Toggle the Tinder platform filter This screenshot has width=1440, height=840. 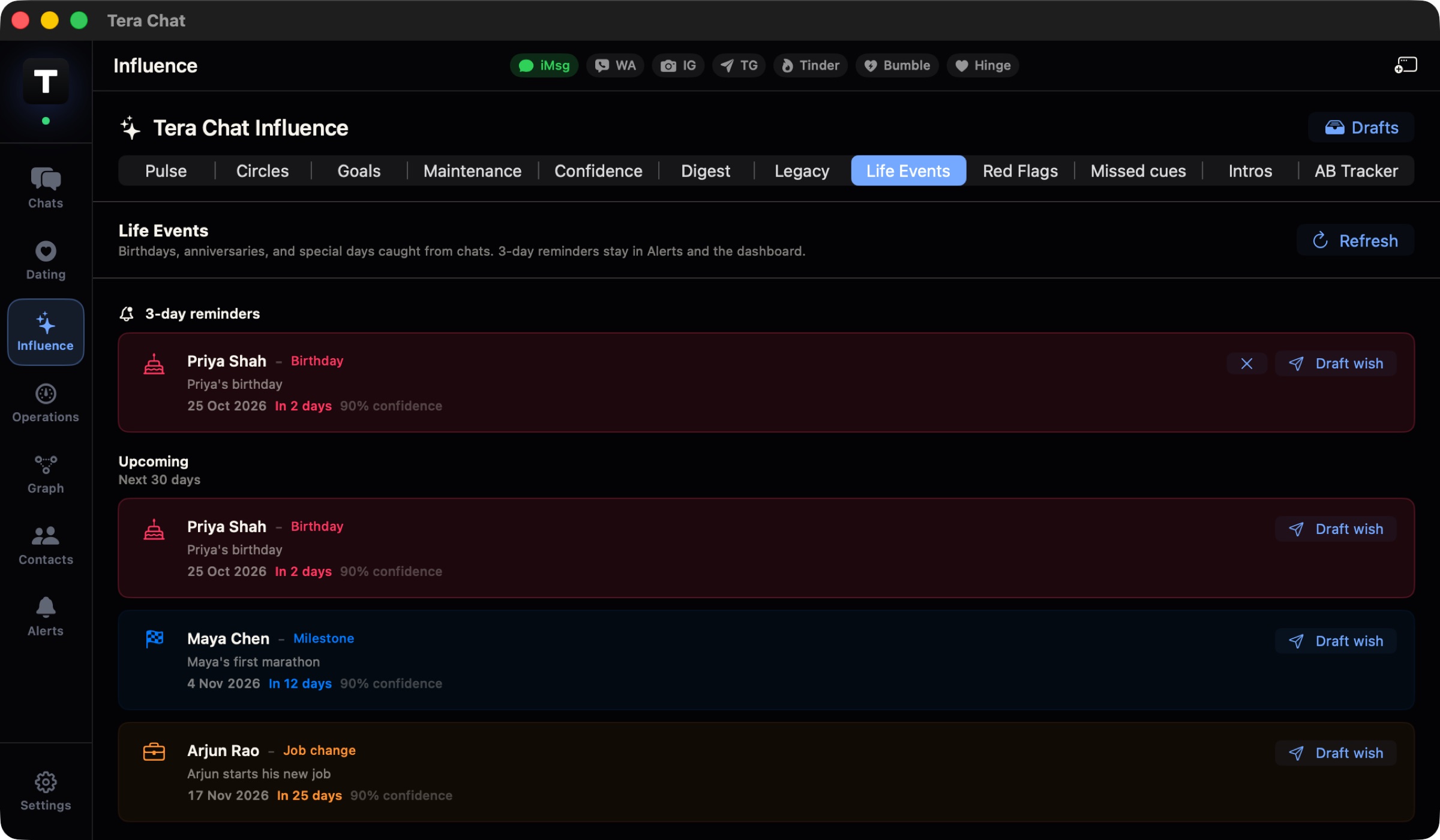(x=810, y=65)
